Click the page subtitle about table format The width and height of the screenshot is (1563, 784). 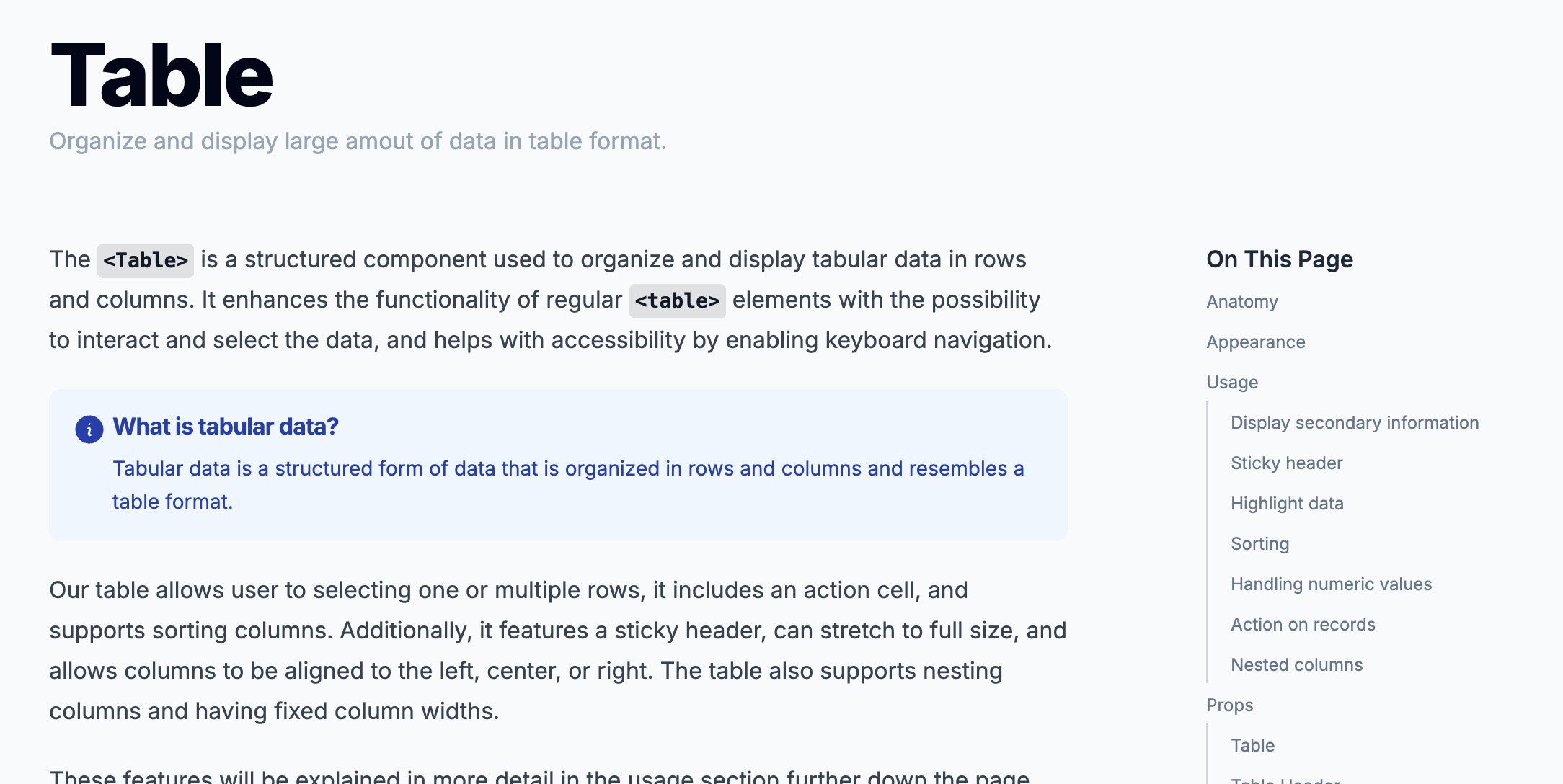tap(358, 141)
